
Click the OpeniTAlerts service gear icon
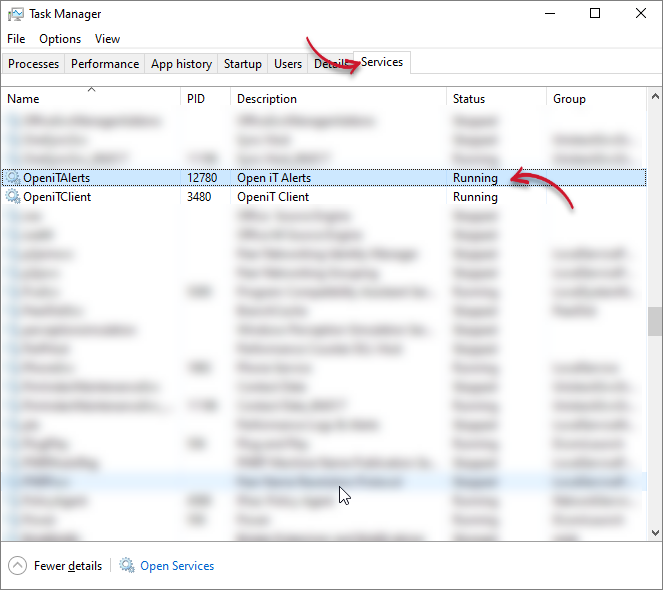(x=13, y=178)
